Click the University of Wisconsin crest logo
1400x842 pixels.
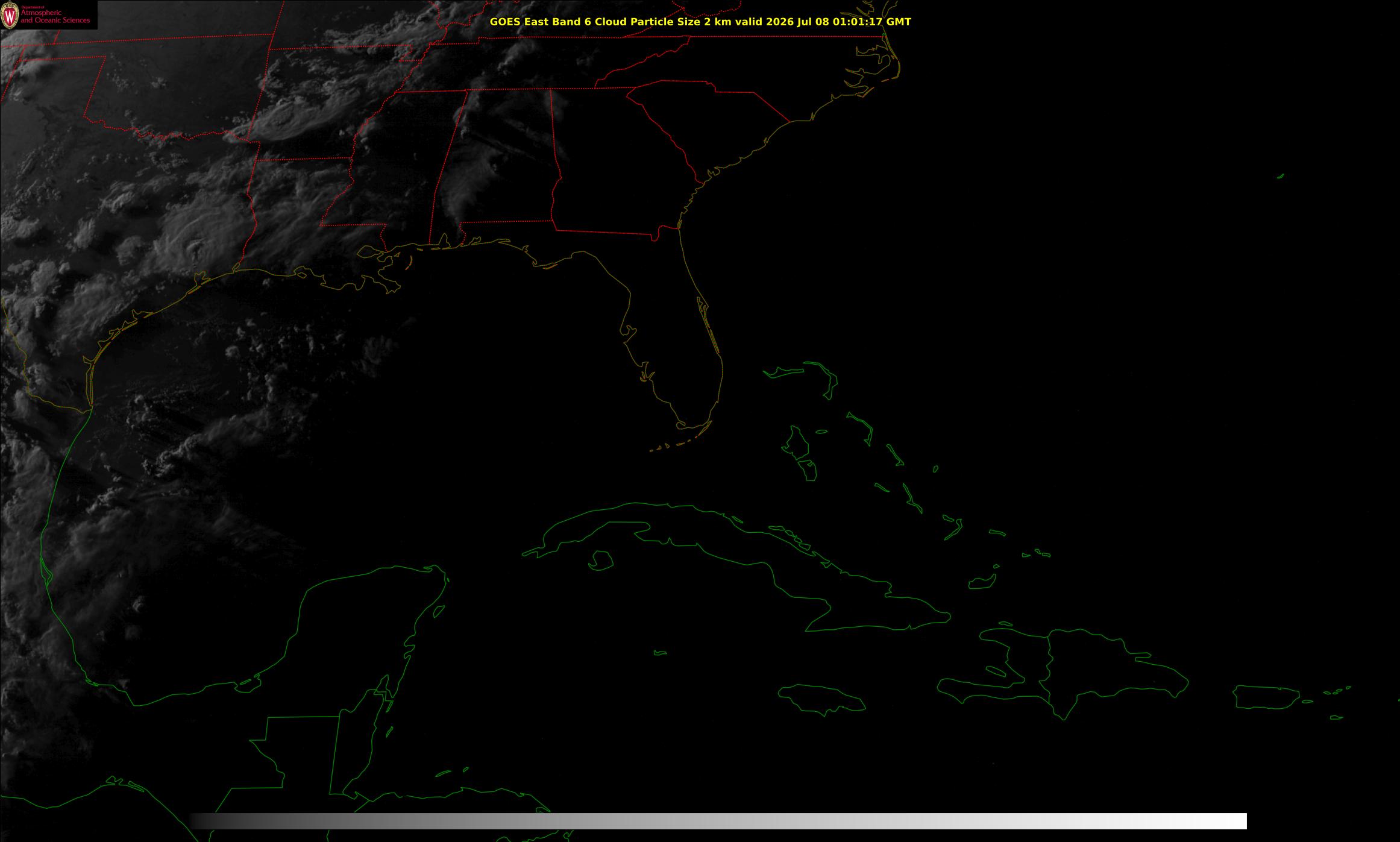click(10, 15)
